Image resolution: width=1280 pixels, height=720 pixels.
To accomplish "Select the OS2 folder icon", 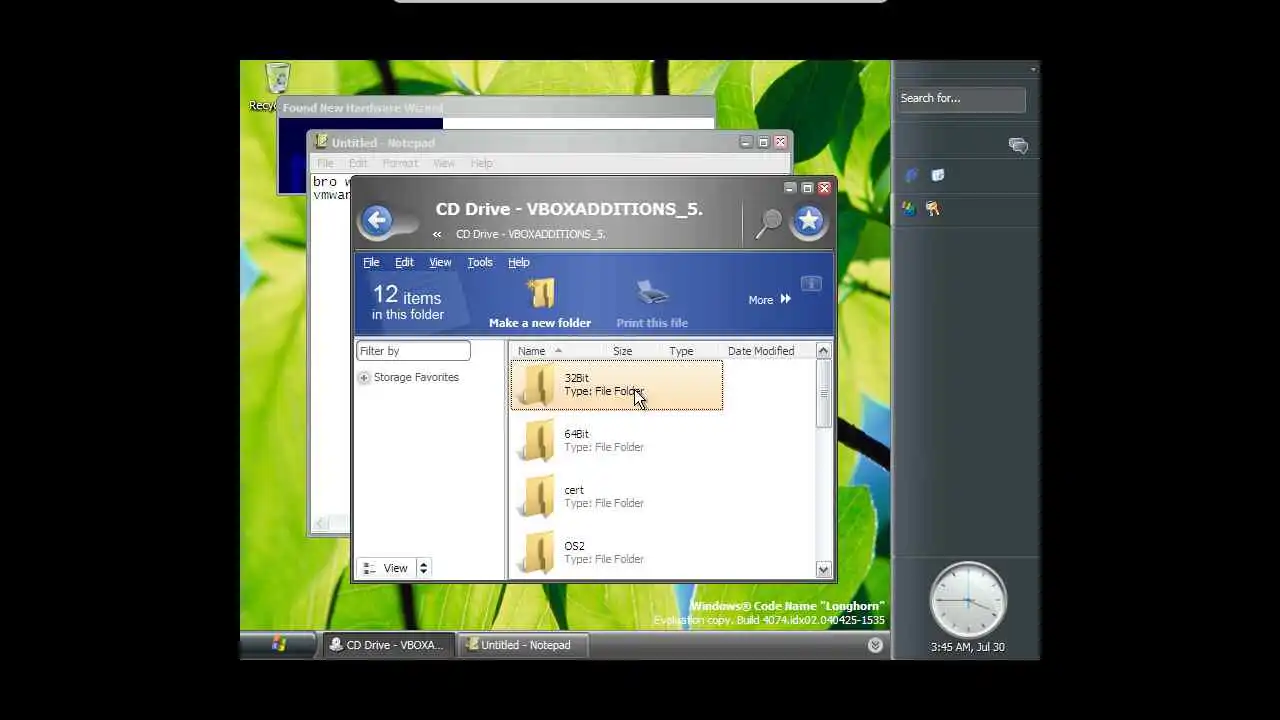I will tap(537, 553).
